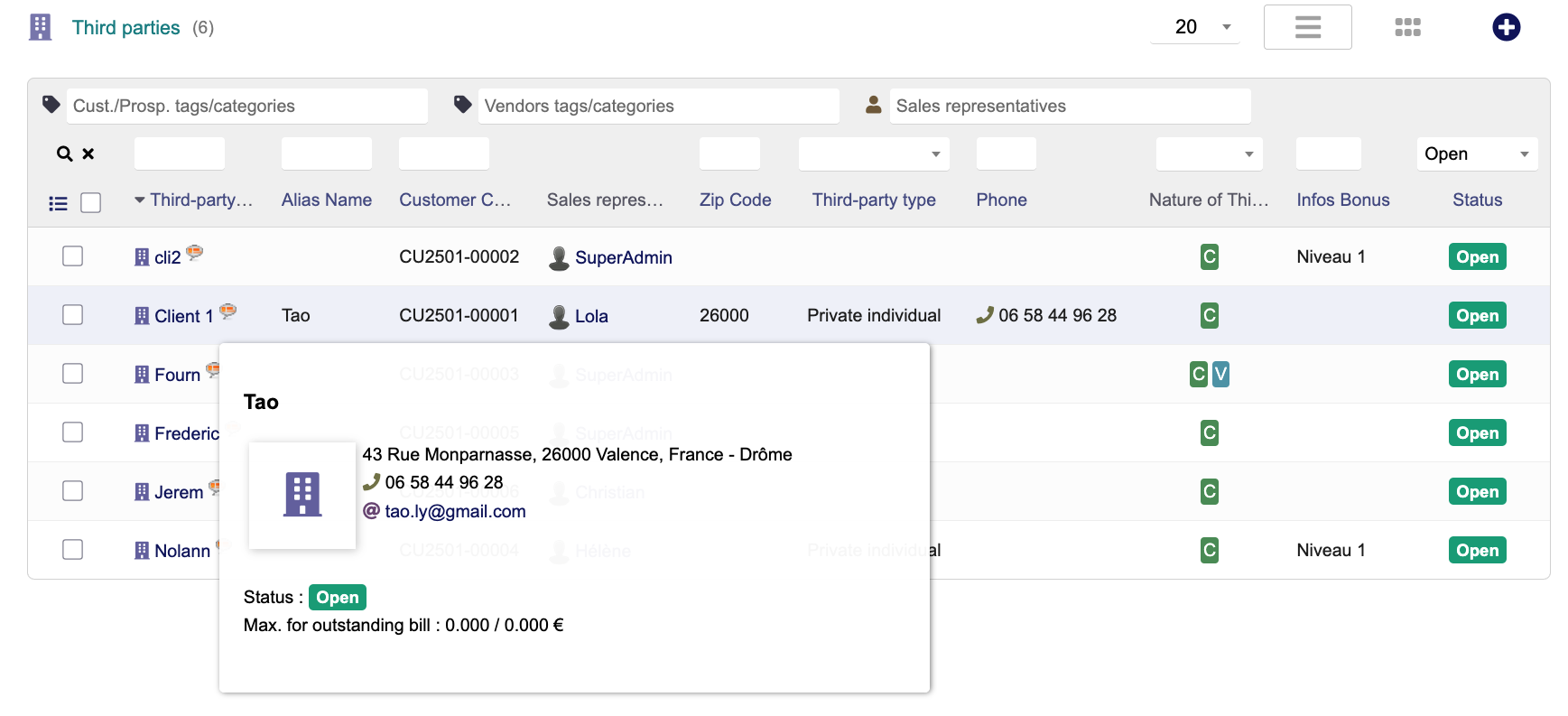Image resolution: width=1568 pixels, height=716 pixels.
Task: Switch to the kanban grid view icon
Action: point(1407,27)
